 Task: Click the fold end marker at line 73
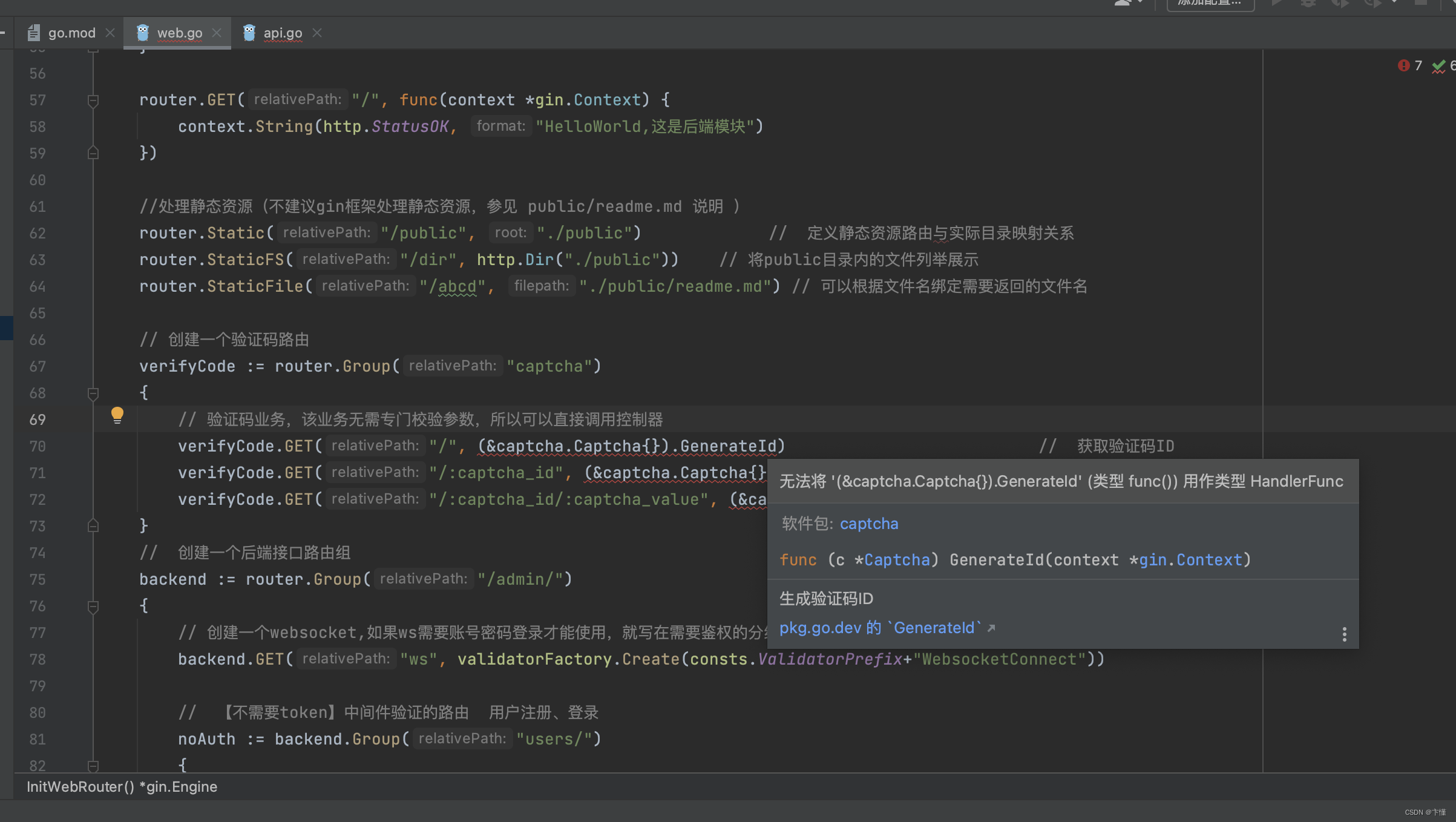pos(93,526)
